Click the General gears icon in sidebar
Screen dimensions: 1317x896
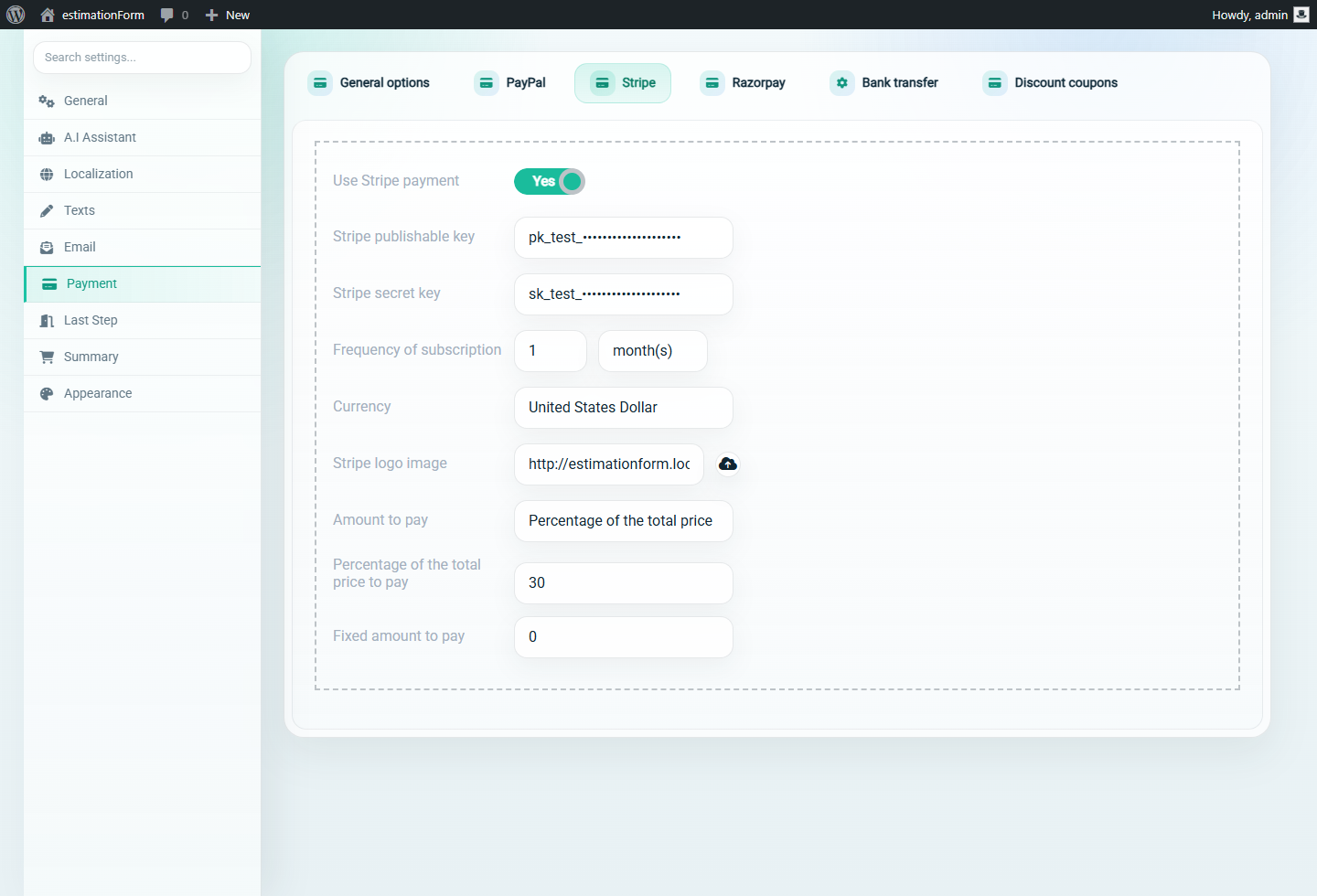point(47,101)
